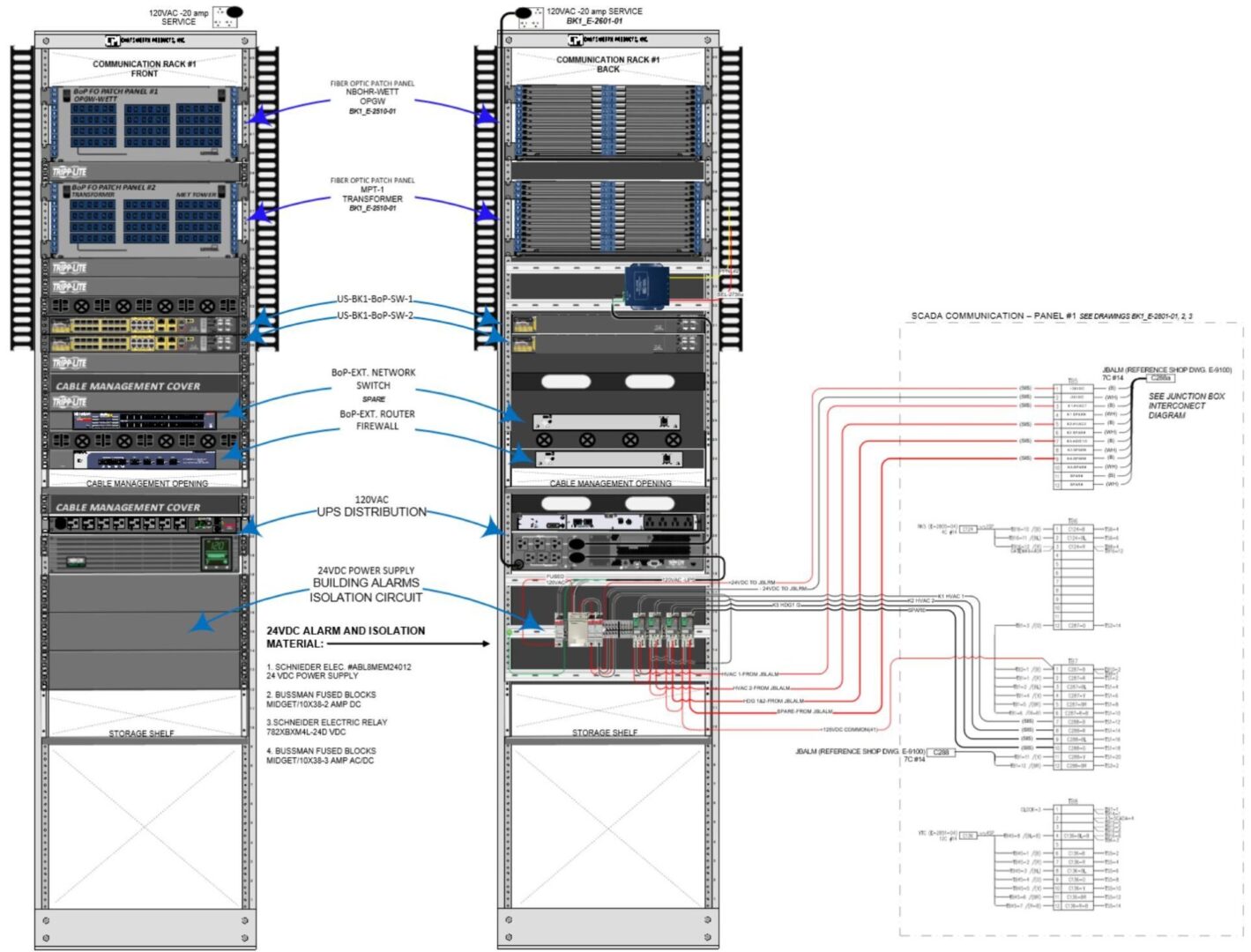The width and height of the screenshot is (1251, 952).
Task: Click the COMMUNICATION RACK #1 FRONT title
Action: coord(144,68)
